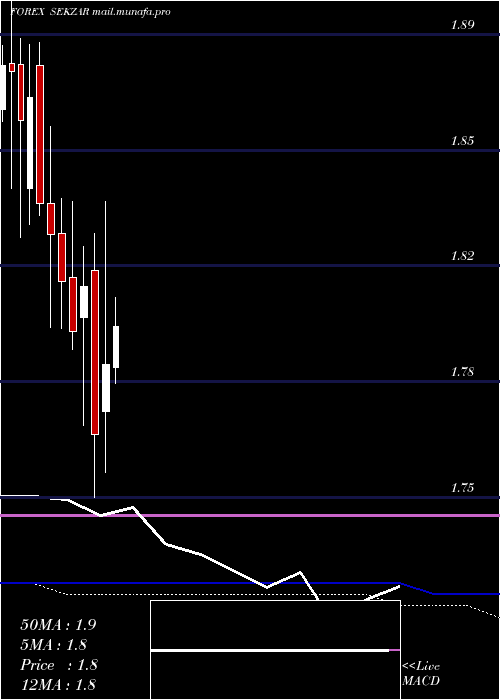Screen dimensions: 500x700
Task: Click the <<Live MACD label
Action: coord(421,674)
